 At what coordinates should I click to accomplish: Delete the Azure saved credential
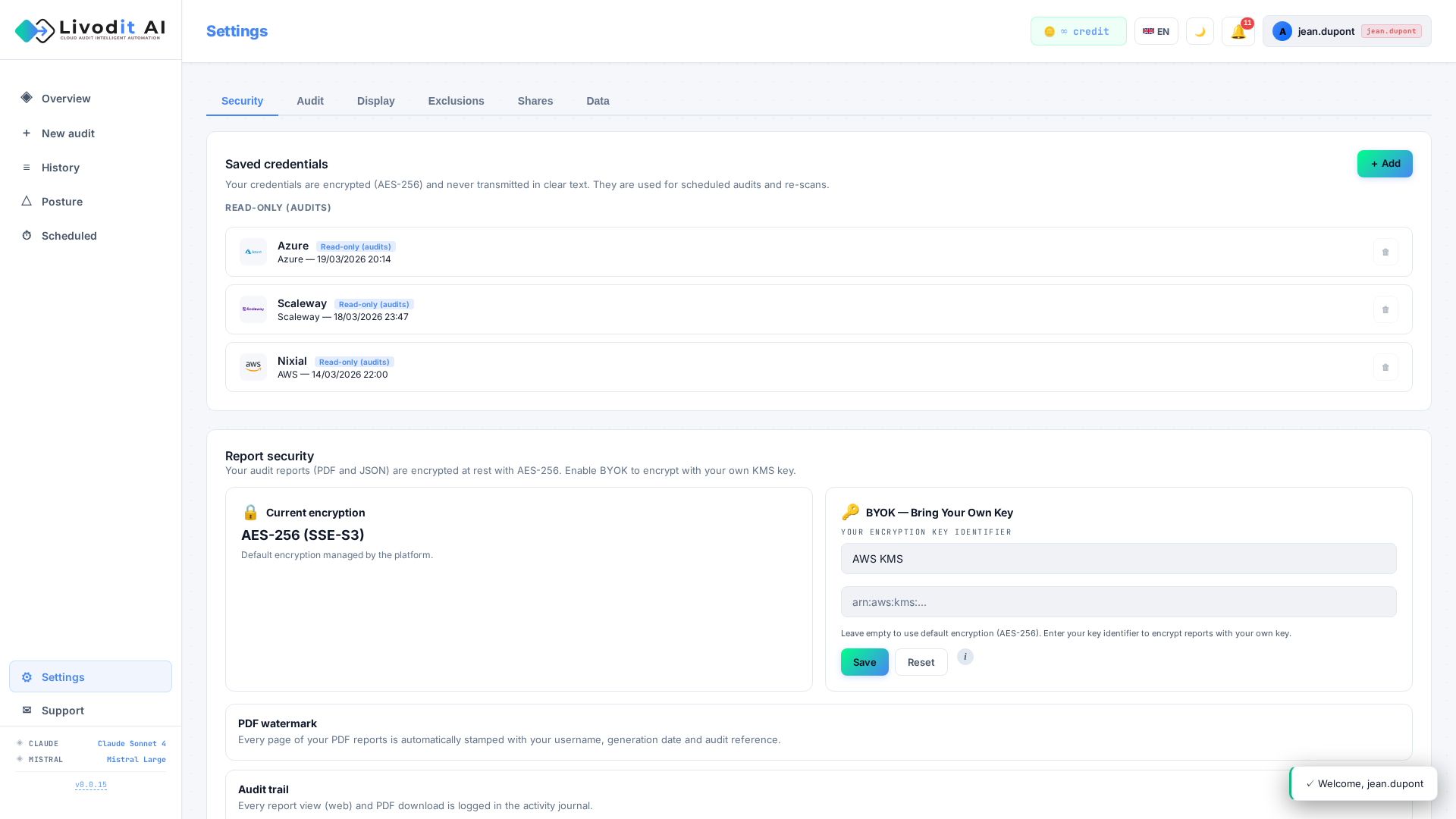tap(1385, 252)
